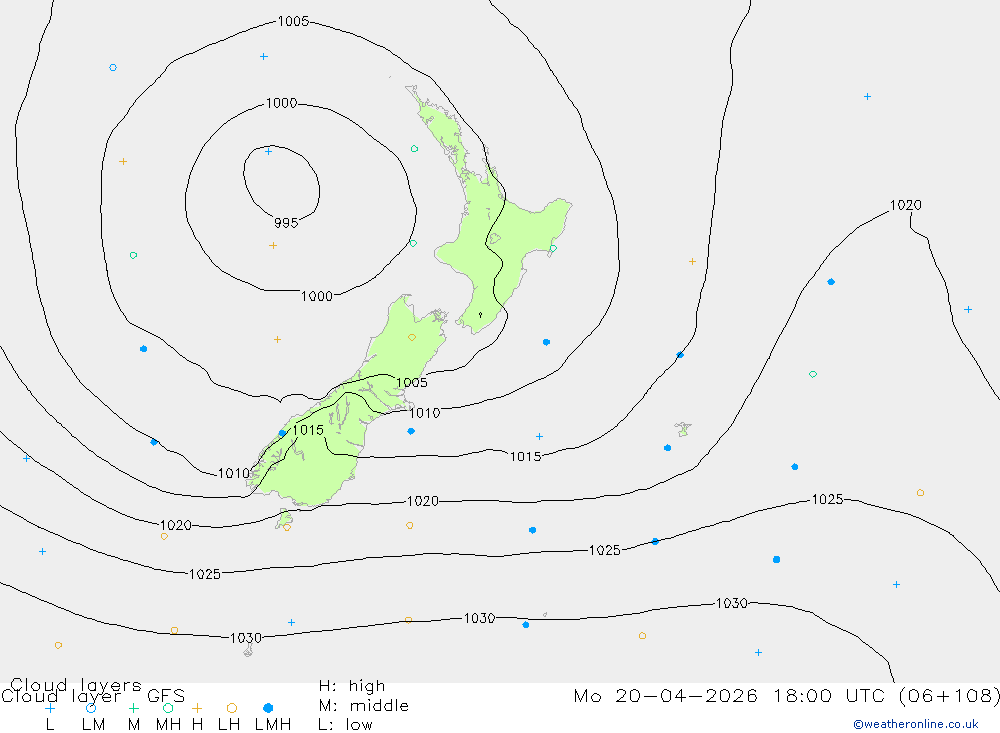The width and height of the screenshot is (1000, 733).
Task: Click the 995 isobar label
Action: [286, 223]
